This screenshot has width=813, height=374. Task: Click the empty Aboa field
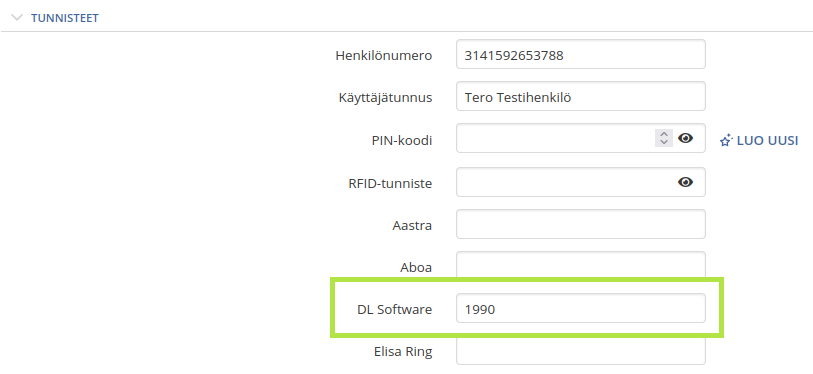pos(581,266)
